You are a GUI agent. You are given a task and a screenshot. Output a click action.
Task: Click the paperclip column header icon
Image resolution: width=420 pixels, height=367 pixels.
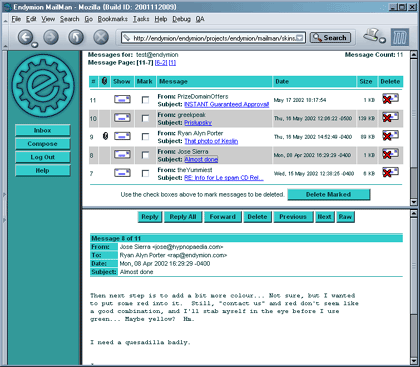(x=104, y=81)
